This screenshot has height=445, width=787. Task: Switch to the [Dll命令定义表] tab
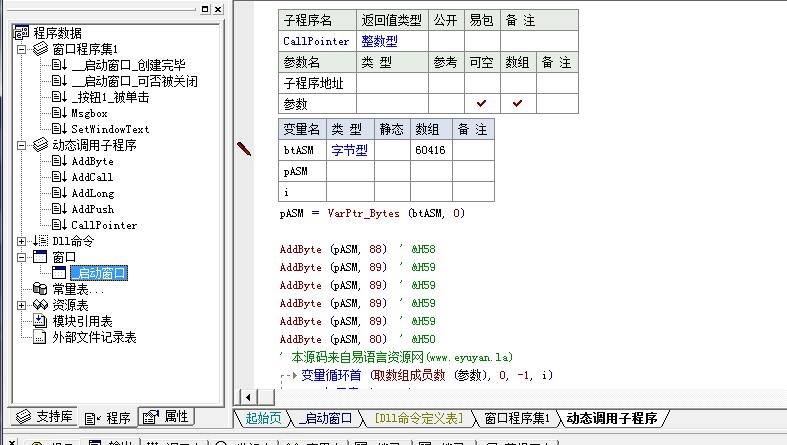(419, 418)
